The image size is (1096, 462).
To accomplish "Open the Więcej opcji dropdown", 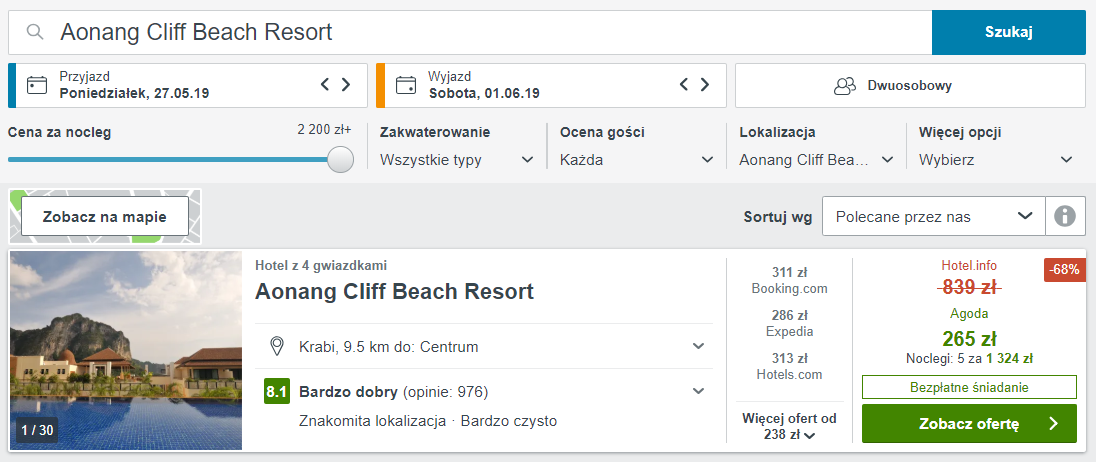I will click(x=996, y=160).
